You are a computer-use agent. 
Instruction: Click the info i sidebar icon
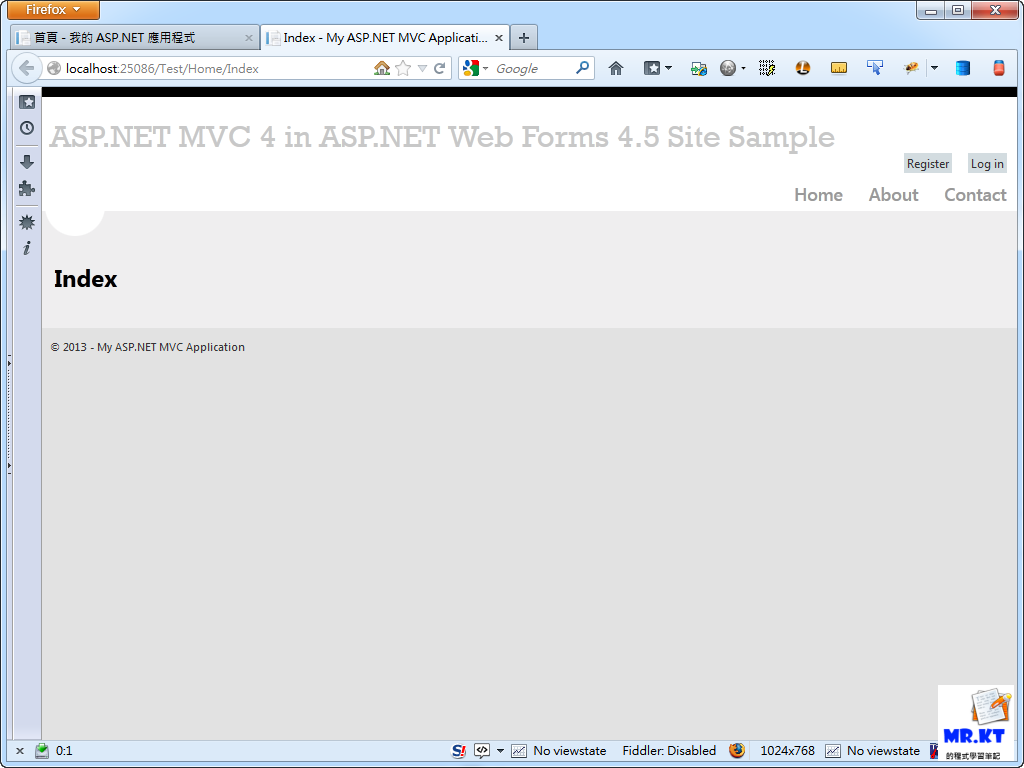pyautogui.click(x=27, y=248)
